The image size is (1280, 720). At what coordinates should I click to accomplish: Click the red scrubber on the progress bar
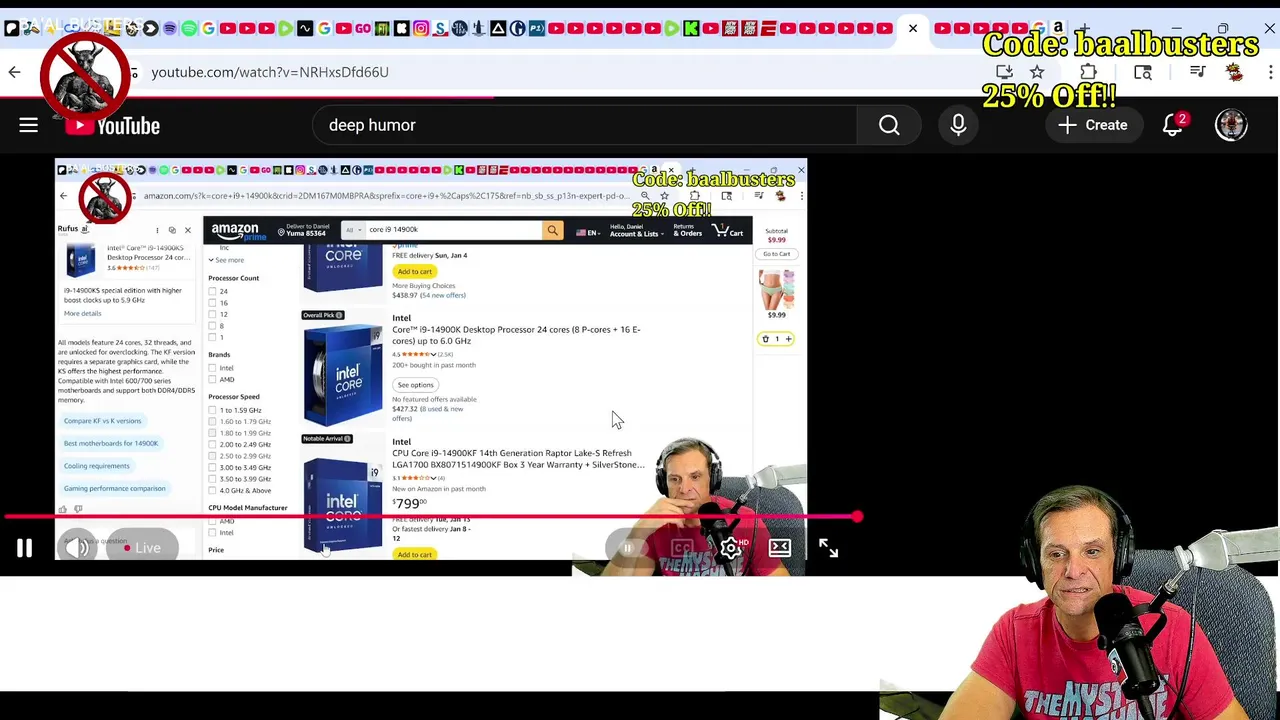(857, 517)
